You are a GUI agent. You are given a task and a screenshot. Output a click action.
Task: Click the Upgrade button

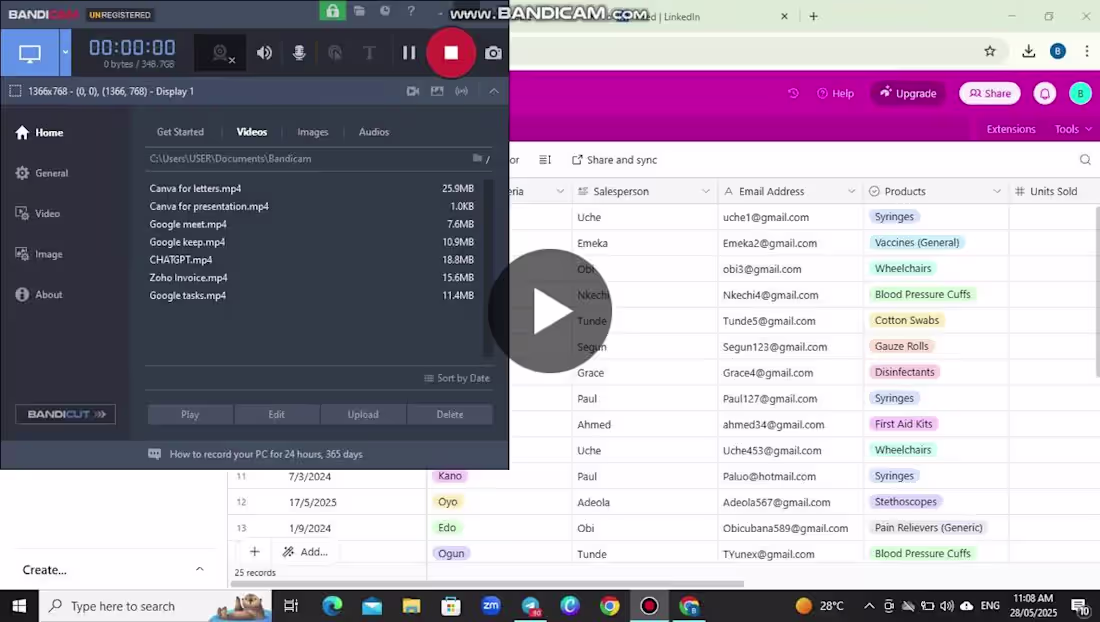pyautogui.click(x=908, y=93)
